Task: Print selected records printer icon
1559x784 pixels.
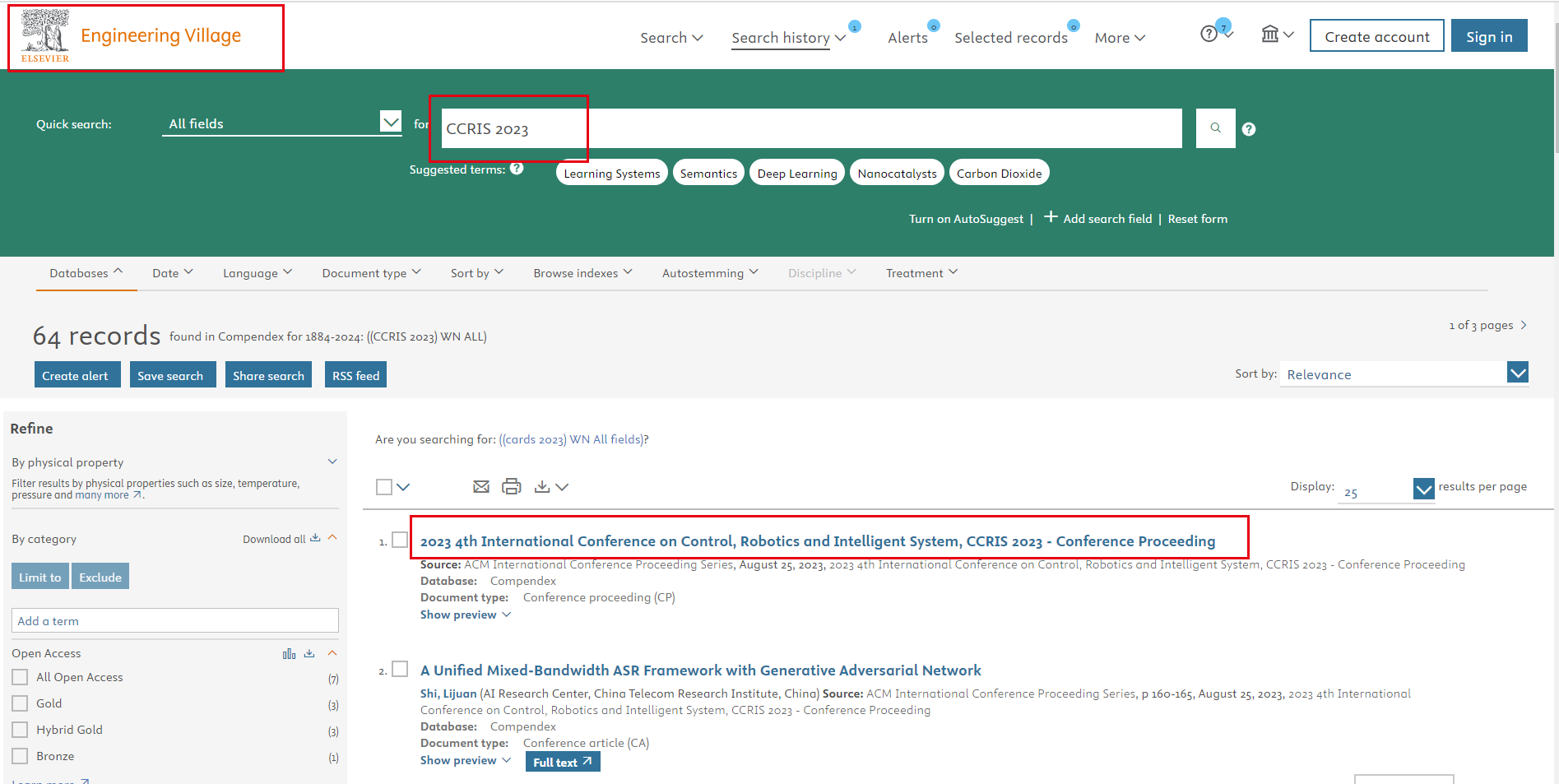Action: (x=512, y=487)
